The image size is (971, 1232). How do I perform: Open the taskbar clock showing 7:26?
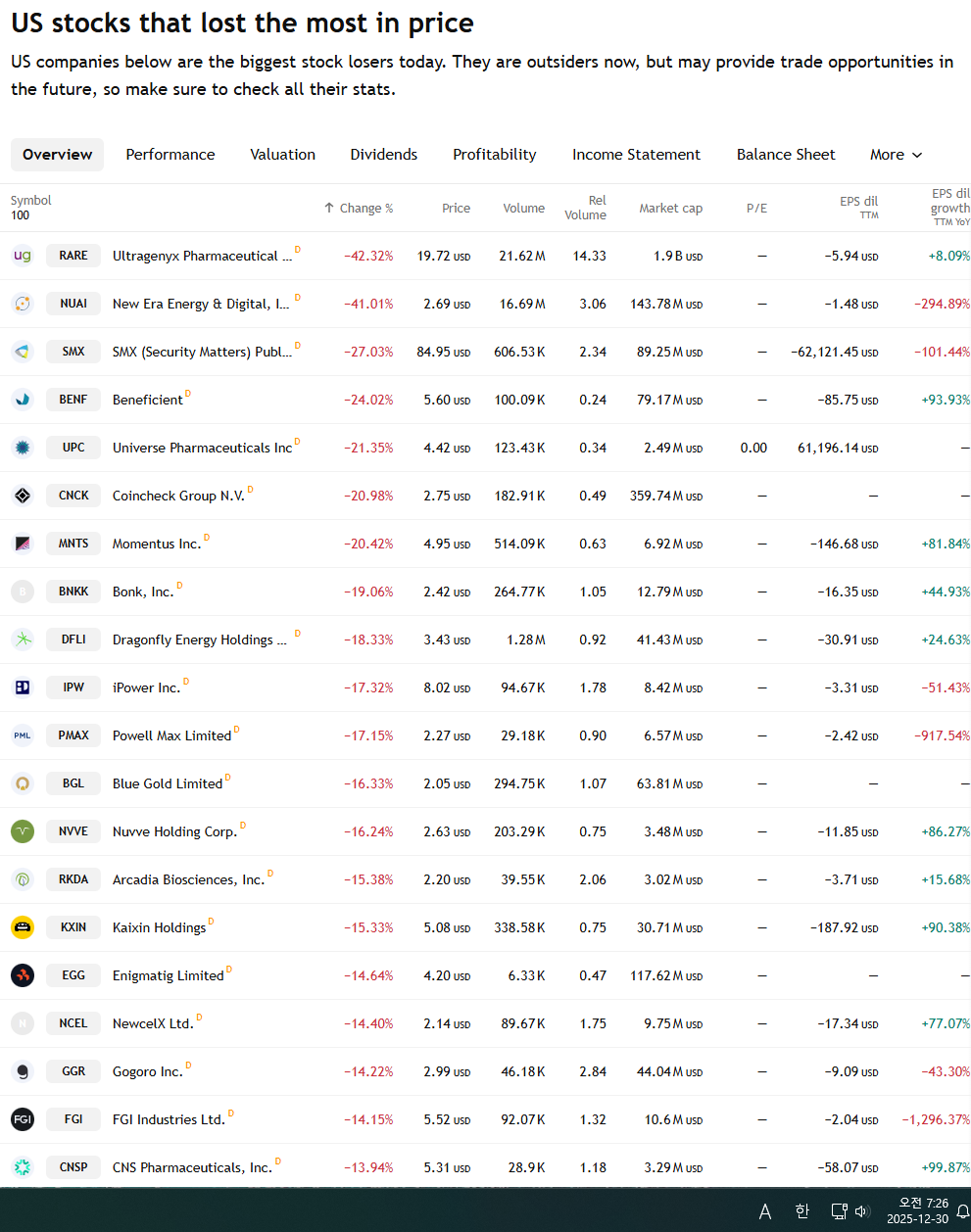coord(918,1211)
